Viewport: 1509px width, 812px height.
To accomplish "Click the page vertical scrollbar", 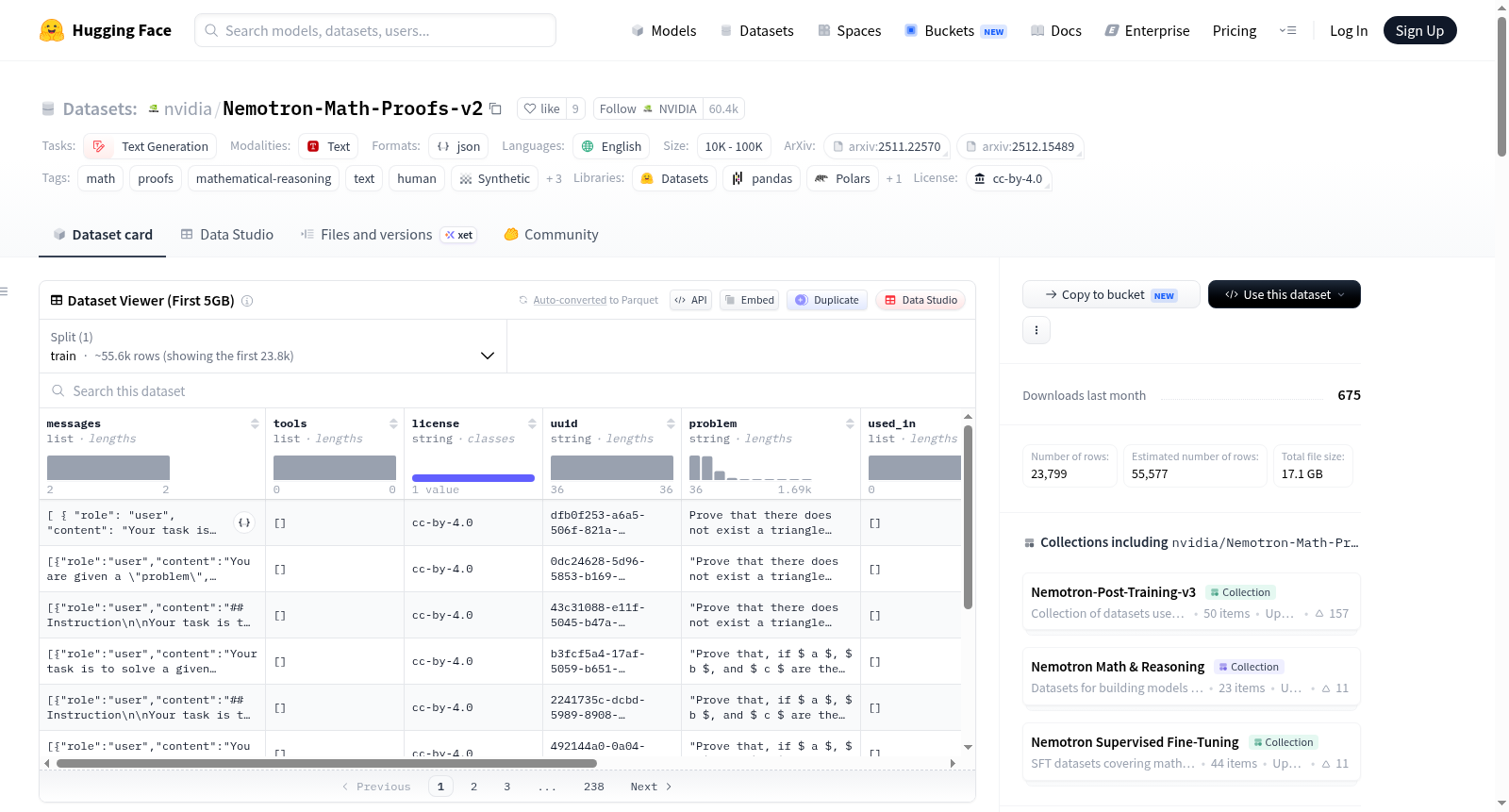I will (1501, 86).
